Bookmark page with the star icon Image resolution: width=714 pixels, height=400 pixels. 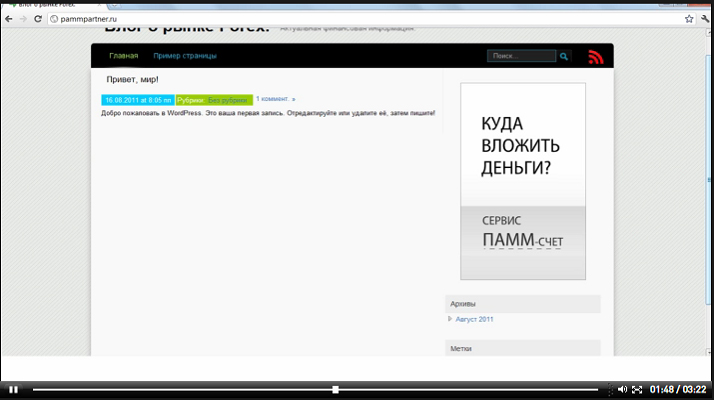(x=689, y=19)
